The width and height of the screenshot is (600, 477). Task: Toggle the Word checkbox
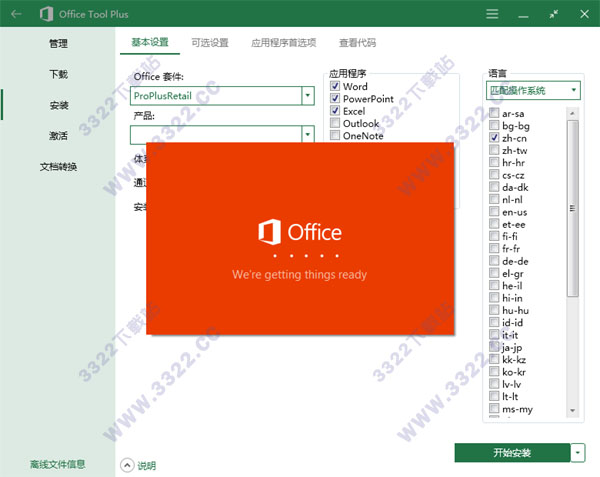click(x=335, y=86)
